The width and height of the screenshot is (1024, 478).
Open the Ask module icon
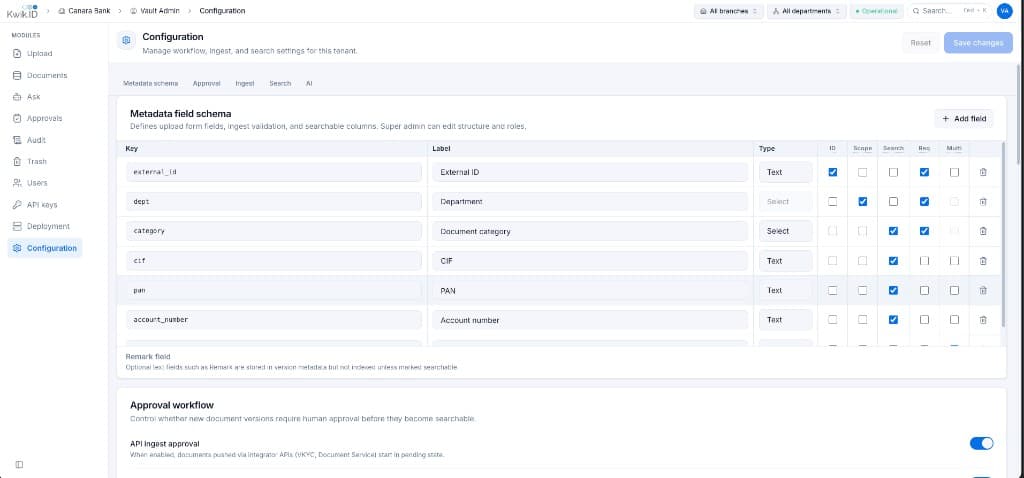[x=17, y=97]
